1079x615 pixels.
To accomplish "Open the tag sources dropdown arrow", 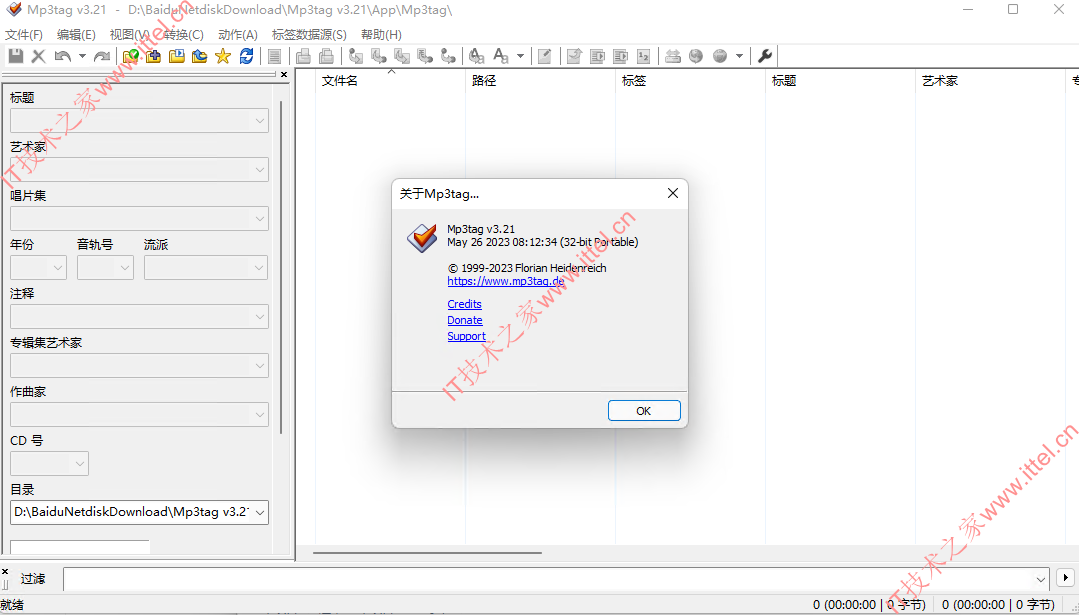I will coord(739,56).
